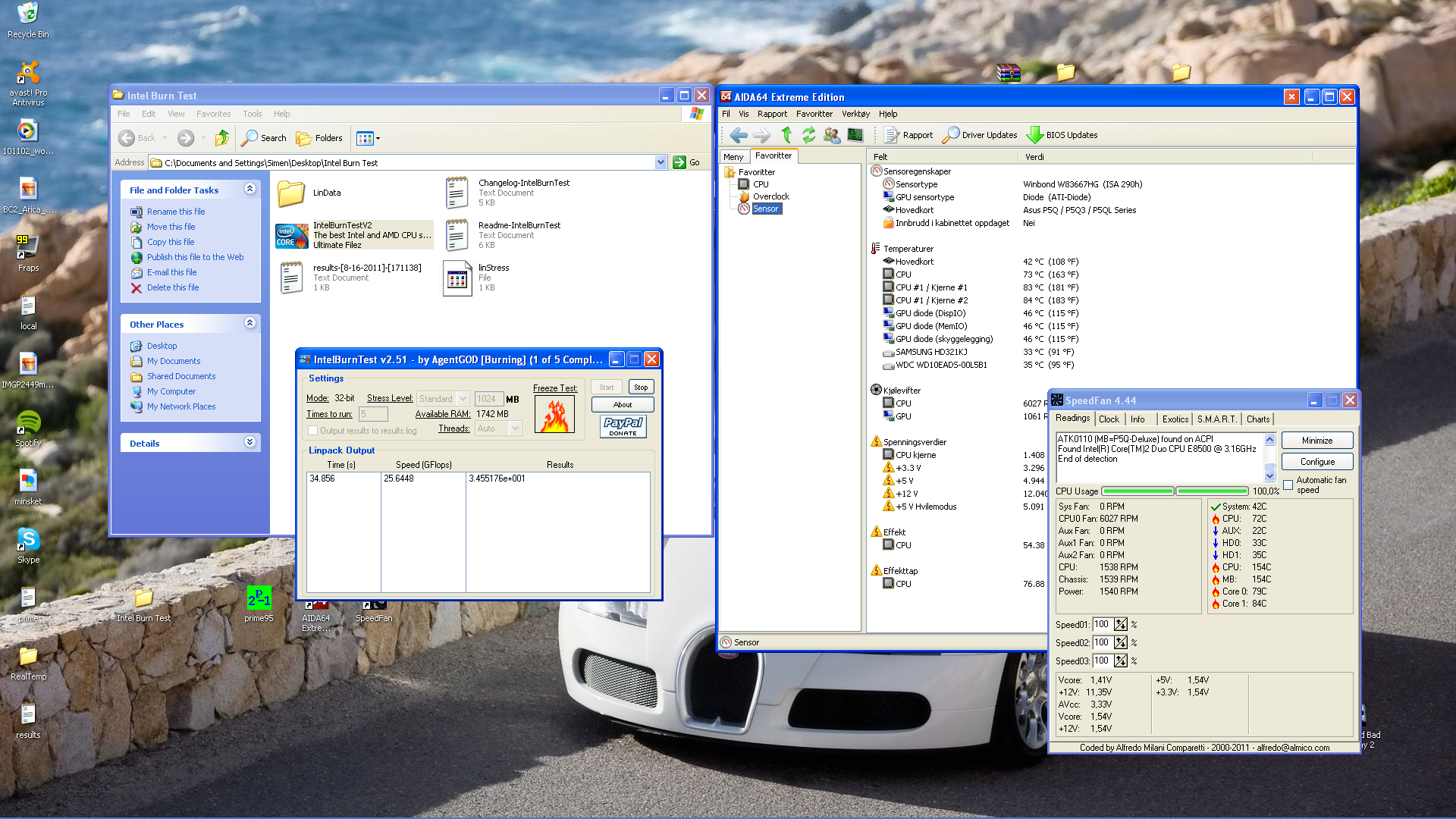Toggle the Folders pane in Explorer
This screenshot has height=819, width=1456.
(319, 138)
